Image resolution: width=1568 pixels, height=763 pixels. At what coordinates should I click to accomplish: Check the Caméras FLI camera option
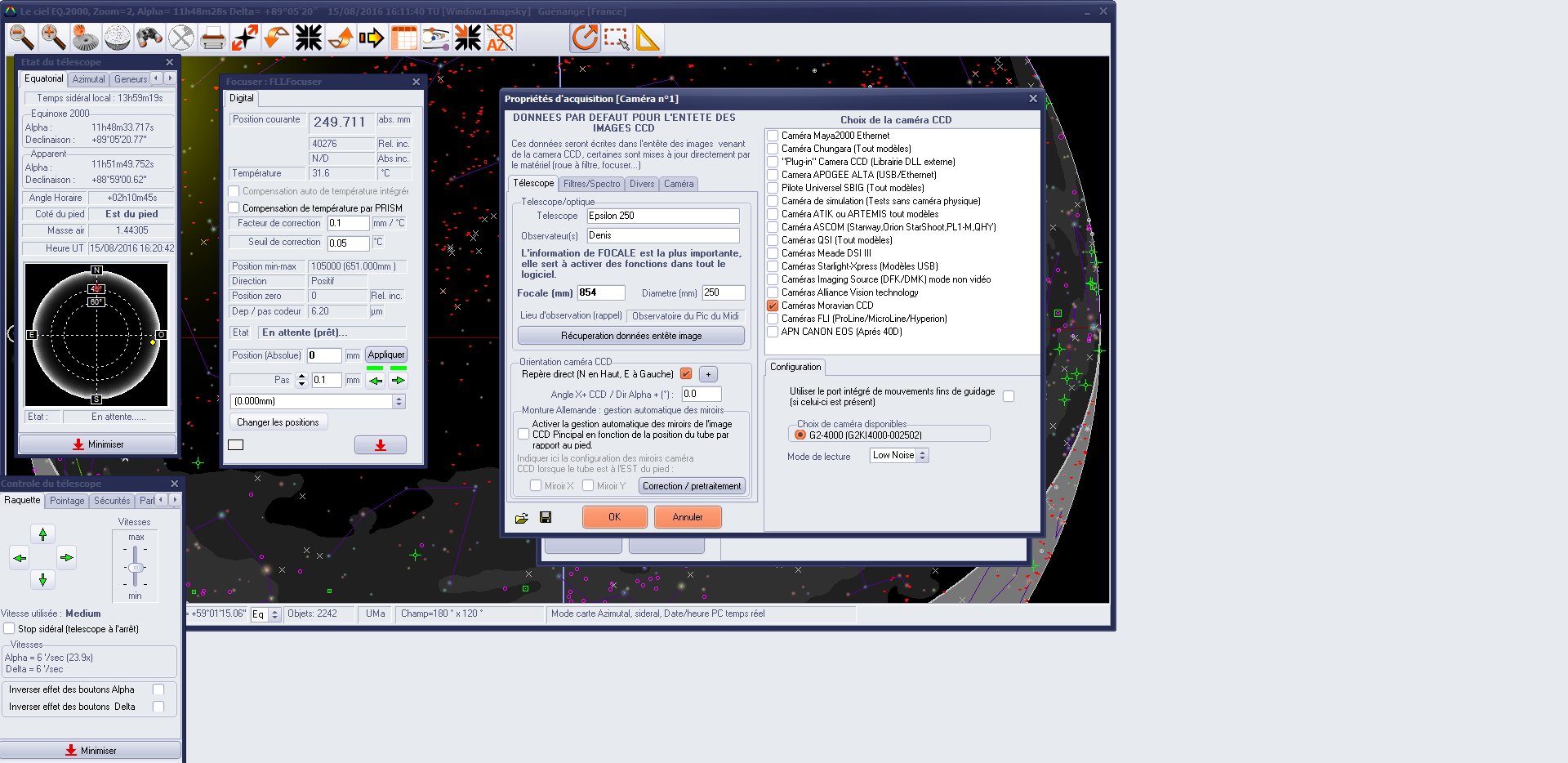[x=773, y=319]
